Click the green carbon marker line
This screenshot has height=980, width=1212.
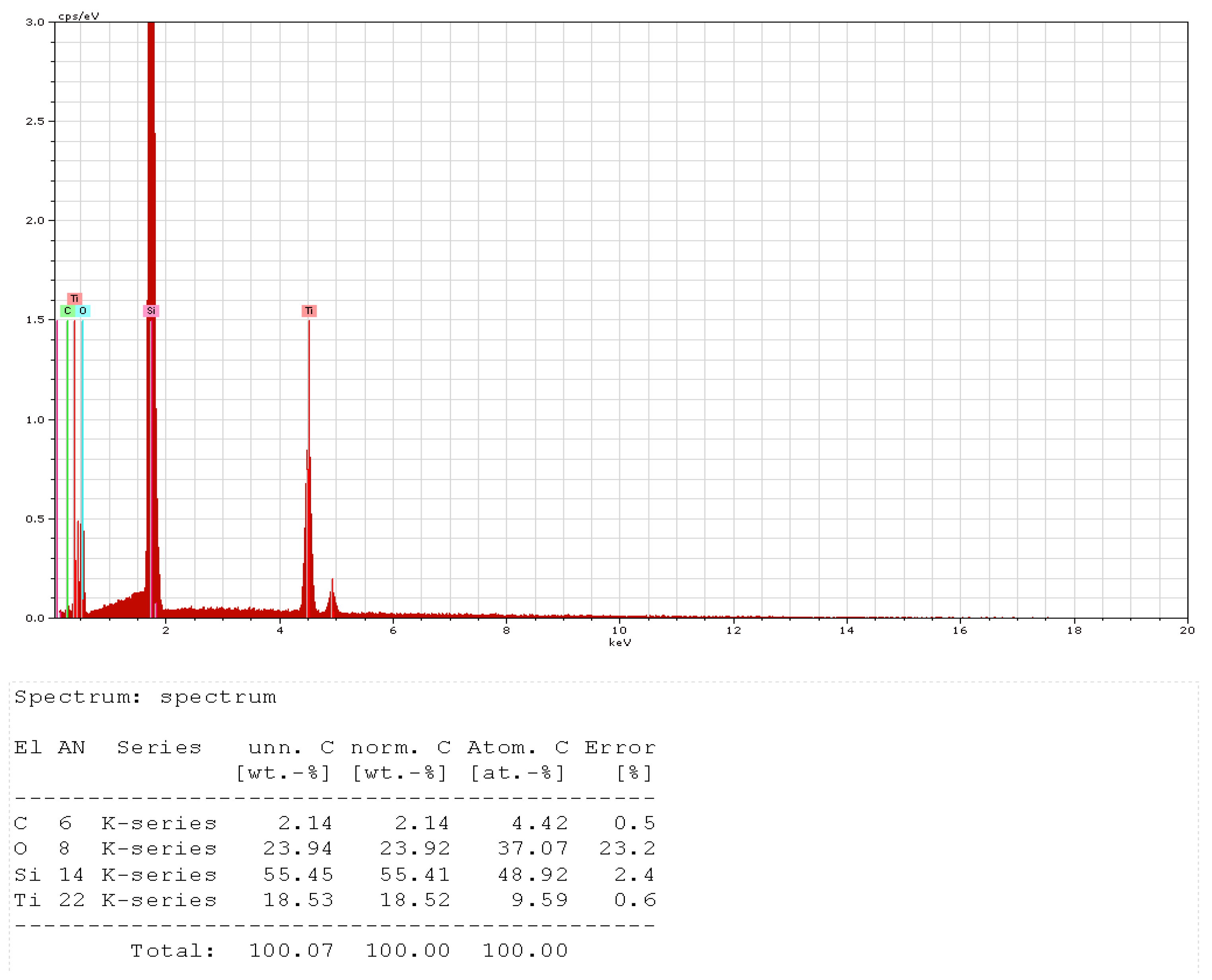tap(67, 452)
